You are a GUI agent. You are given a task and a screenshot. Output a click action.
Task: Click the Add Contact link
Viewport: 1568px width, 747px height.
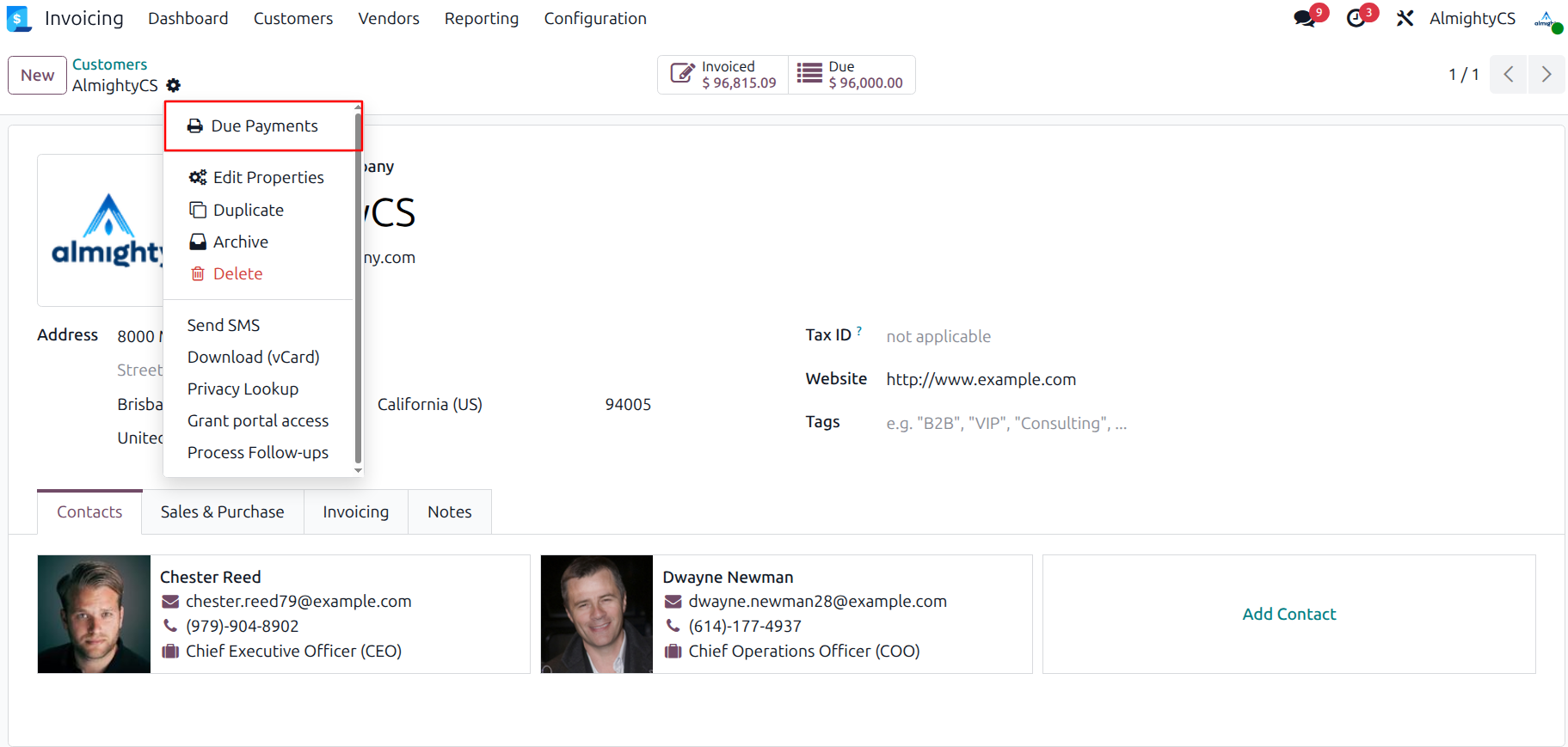1289,614
